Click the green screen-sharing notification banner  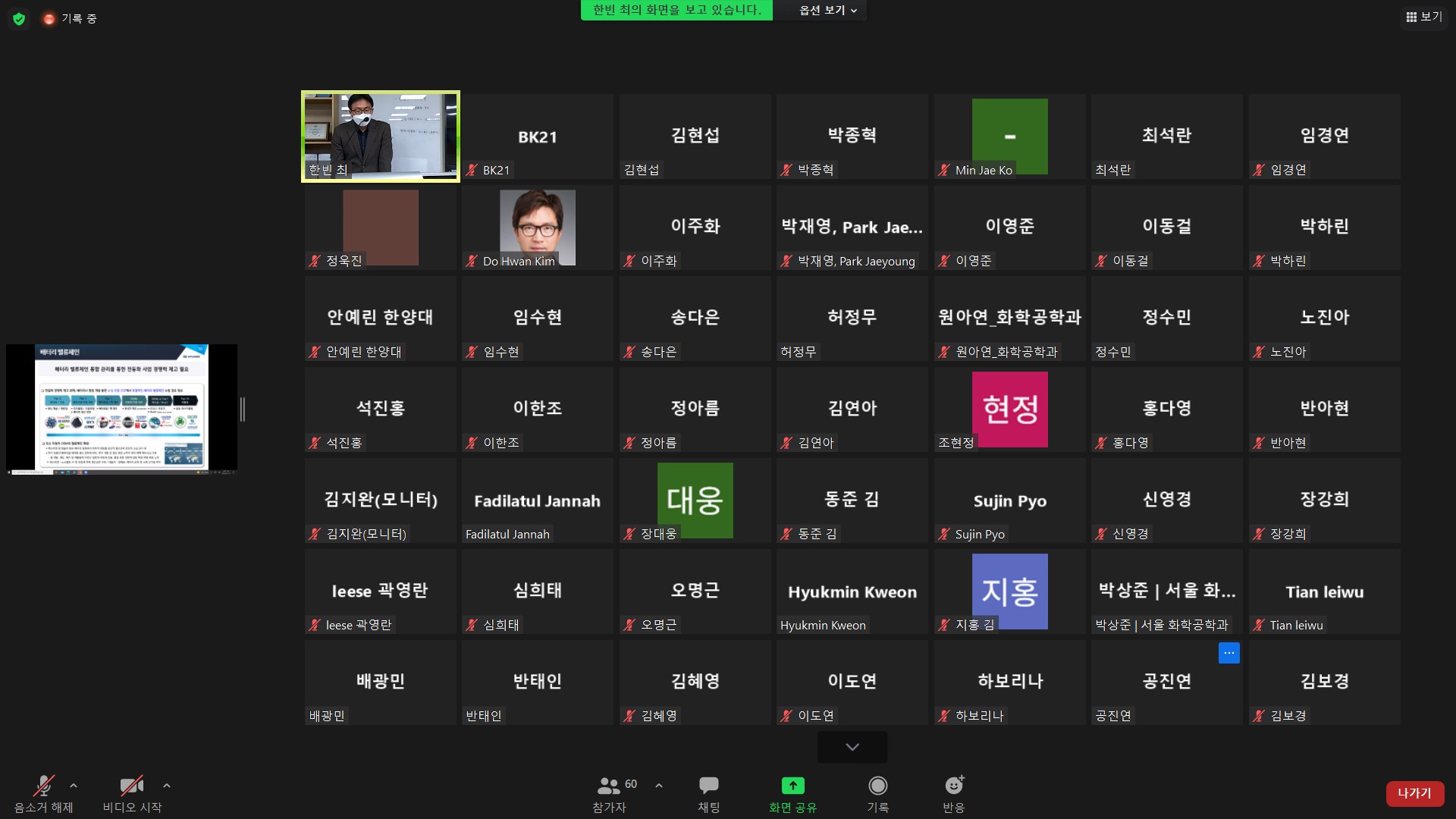click(676, 11)
